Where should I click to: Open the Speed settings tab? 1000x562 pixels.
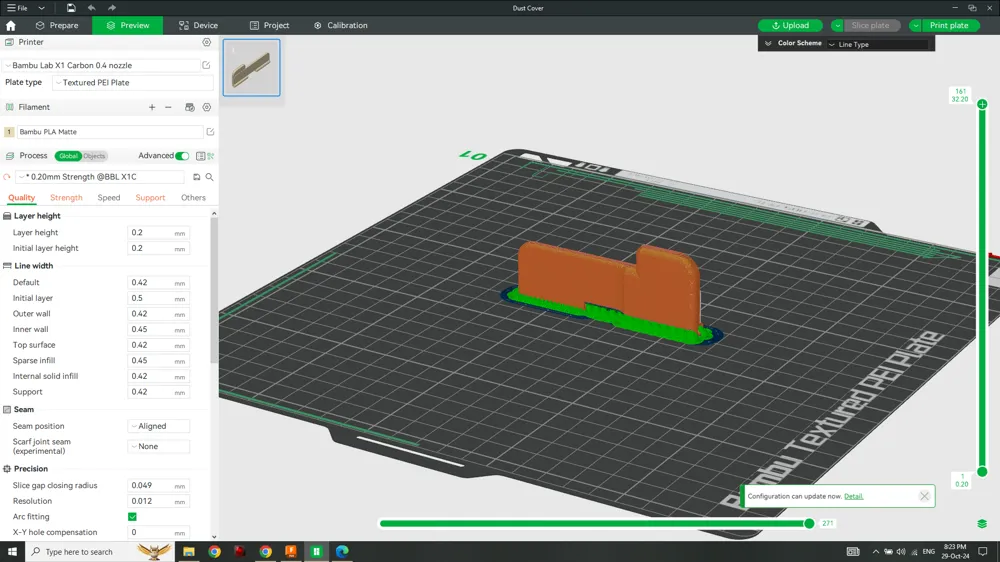pyautogui.click(x=108, y=198)
